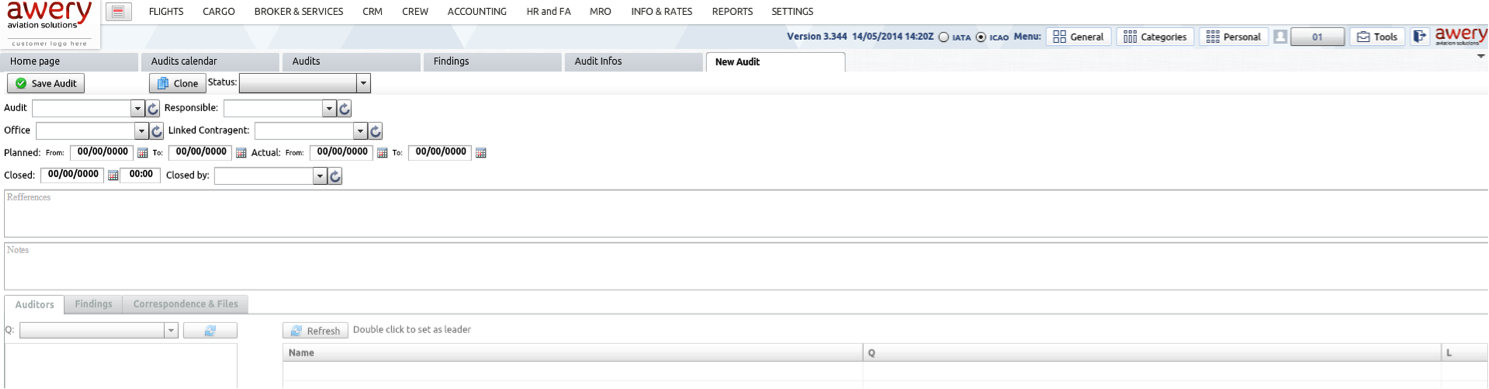Click the refresh icon beside Responsible dropdown

(x=344, y=108)
